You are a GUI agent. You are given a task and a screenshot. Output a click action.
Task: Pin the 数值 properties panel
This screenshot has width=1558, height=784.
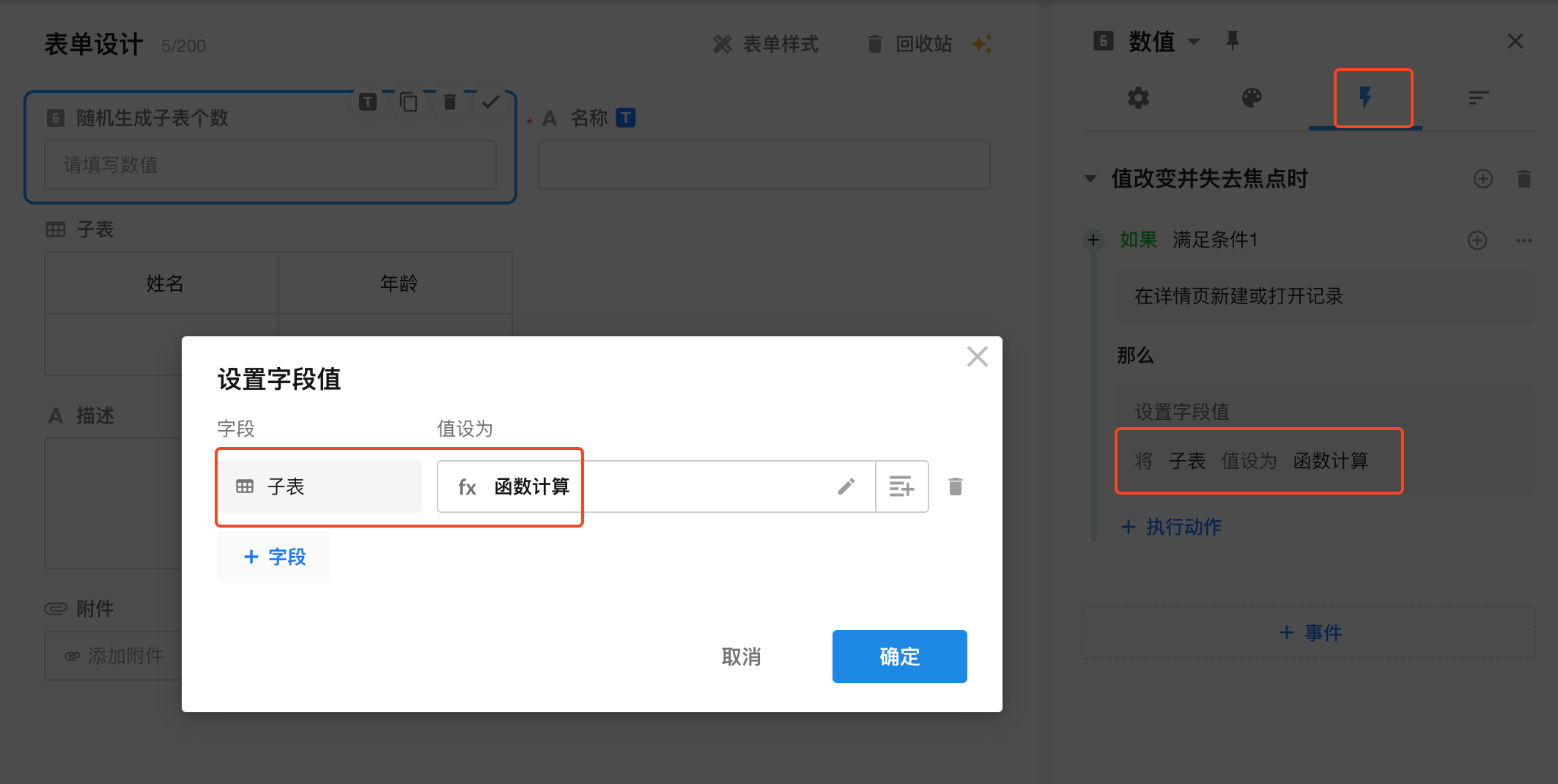click(1233, 40)
